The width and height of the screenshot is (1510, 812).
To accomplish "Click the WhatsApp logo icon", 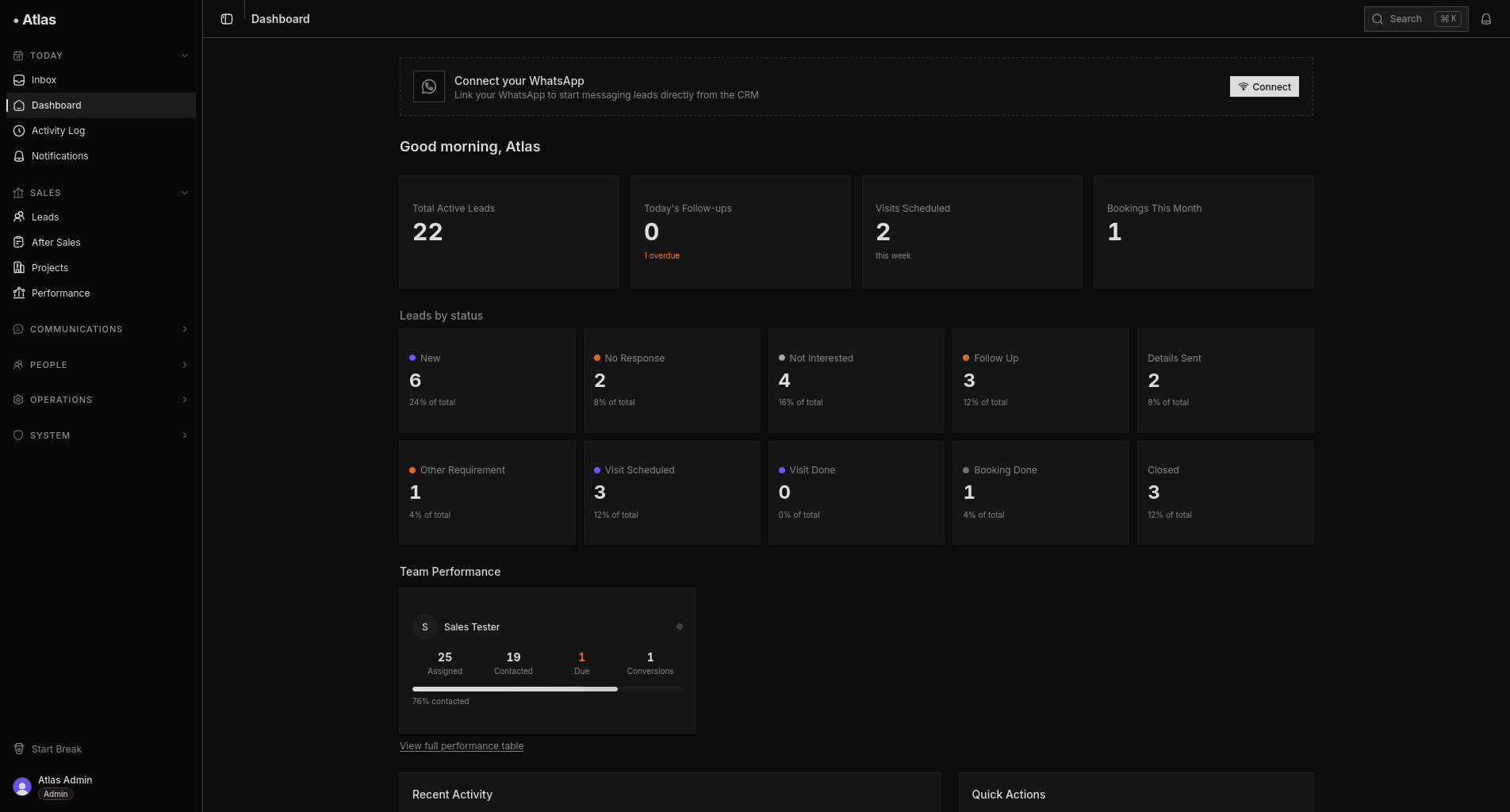I will (x=429, y=86).
